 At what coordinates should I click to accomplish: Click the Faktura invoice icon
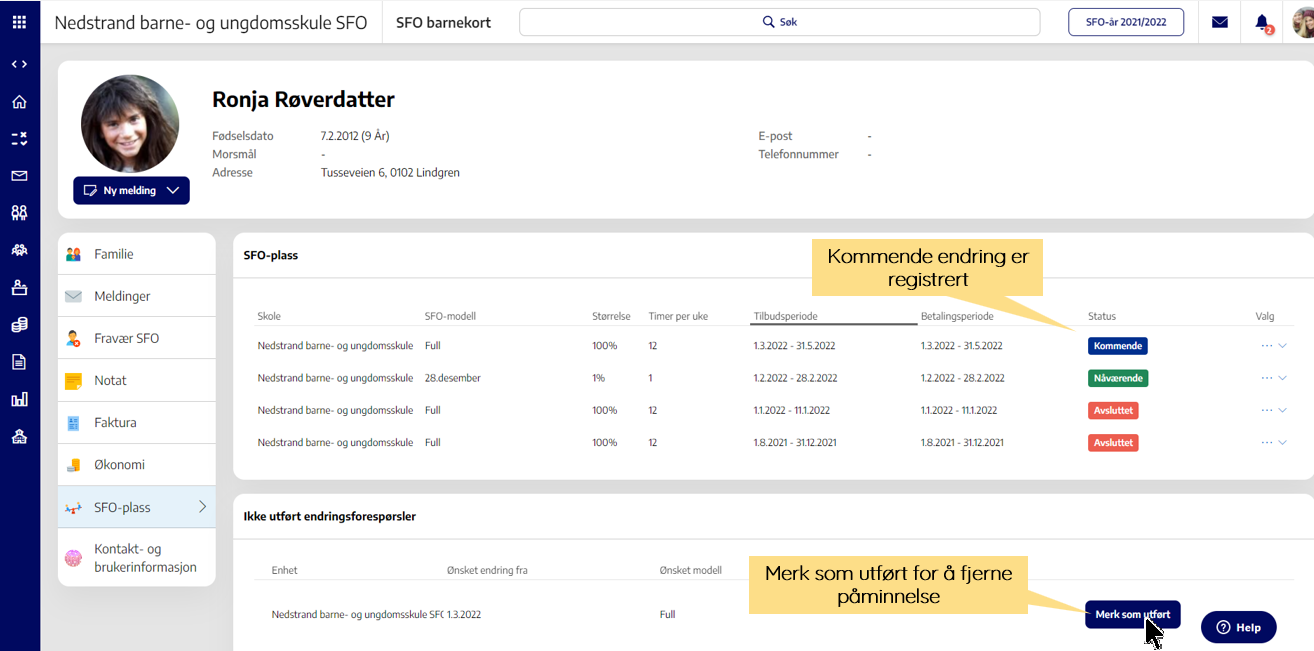click(x=73, y=423)
